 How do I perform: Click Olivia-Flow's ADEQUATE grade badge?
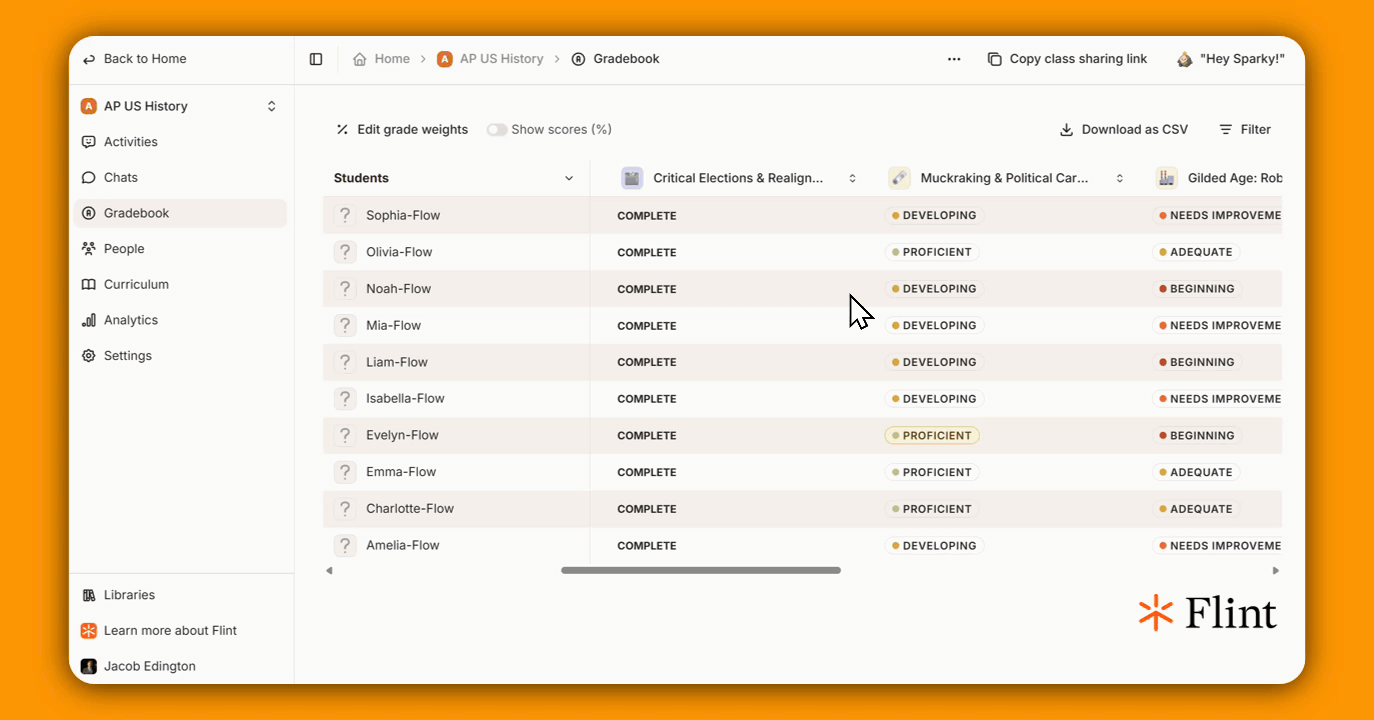tap(1196, 252)
